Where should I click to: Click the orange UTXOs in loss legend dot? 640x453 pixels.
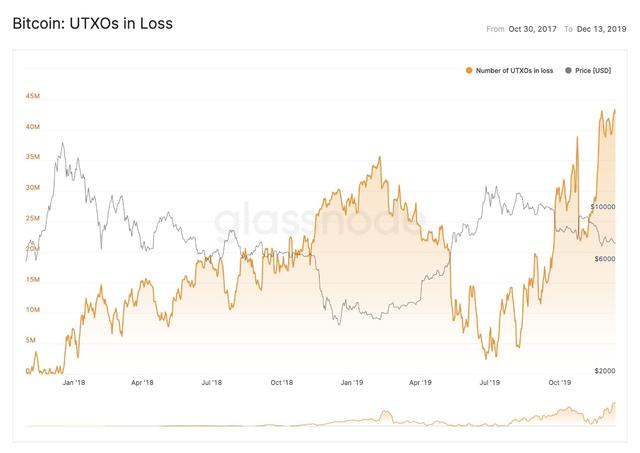click(468, 70)
